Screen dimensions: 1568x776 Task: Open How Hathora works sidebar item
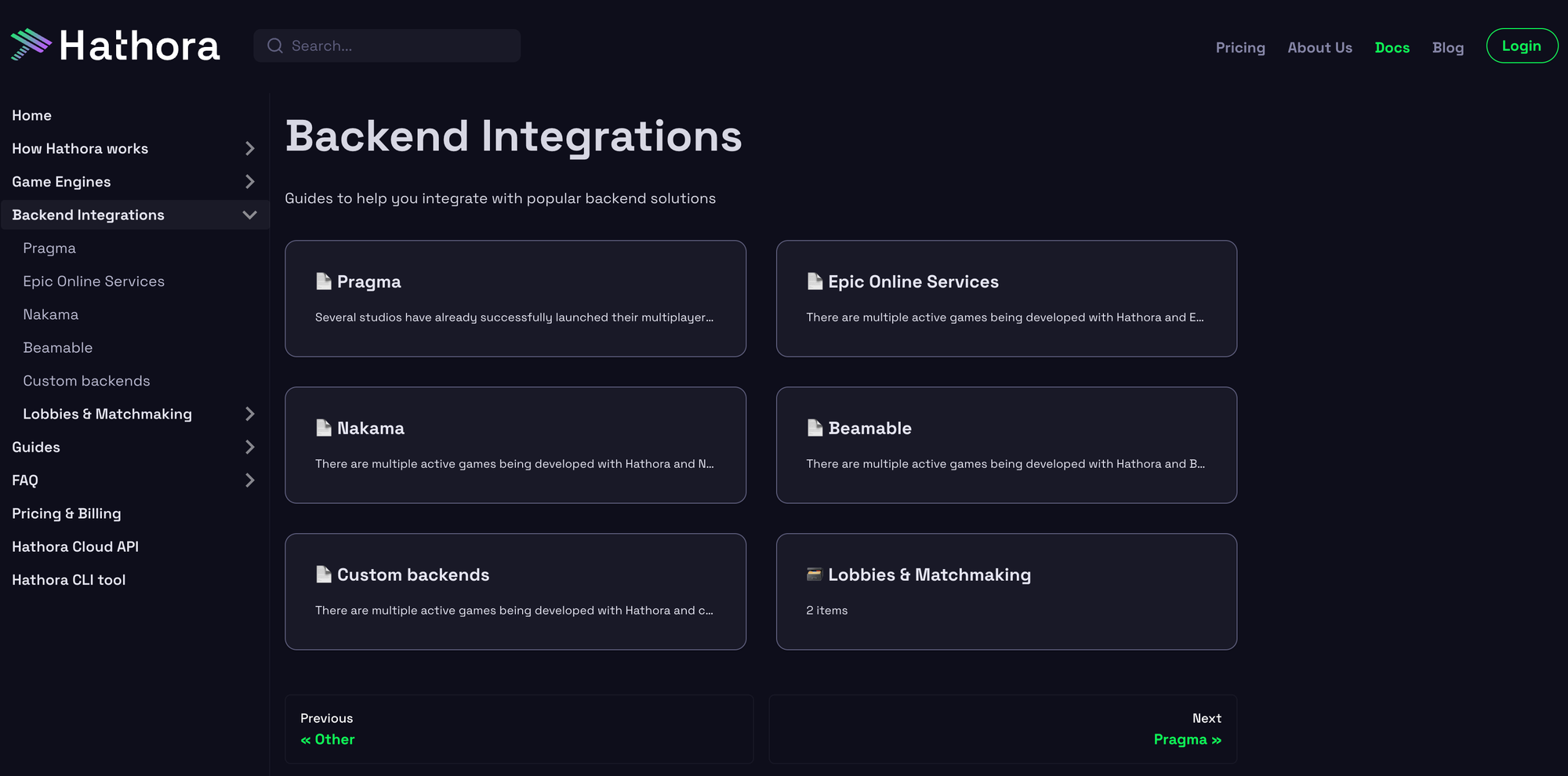tap(80, 148)
